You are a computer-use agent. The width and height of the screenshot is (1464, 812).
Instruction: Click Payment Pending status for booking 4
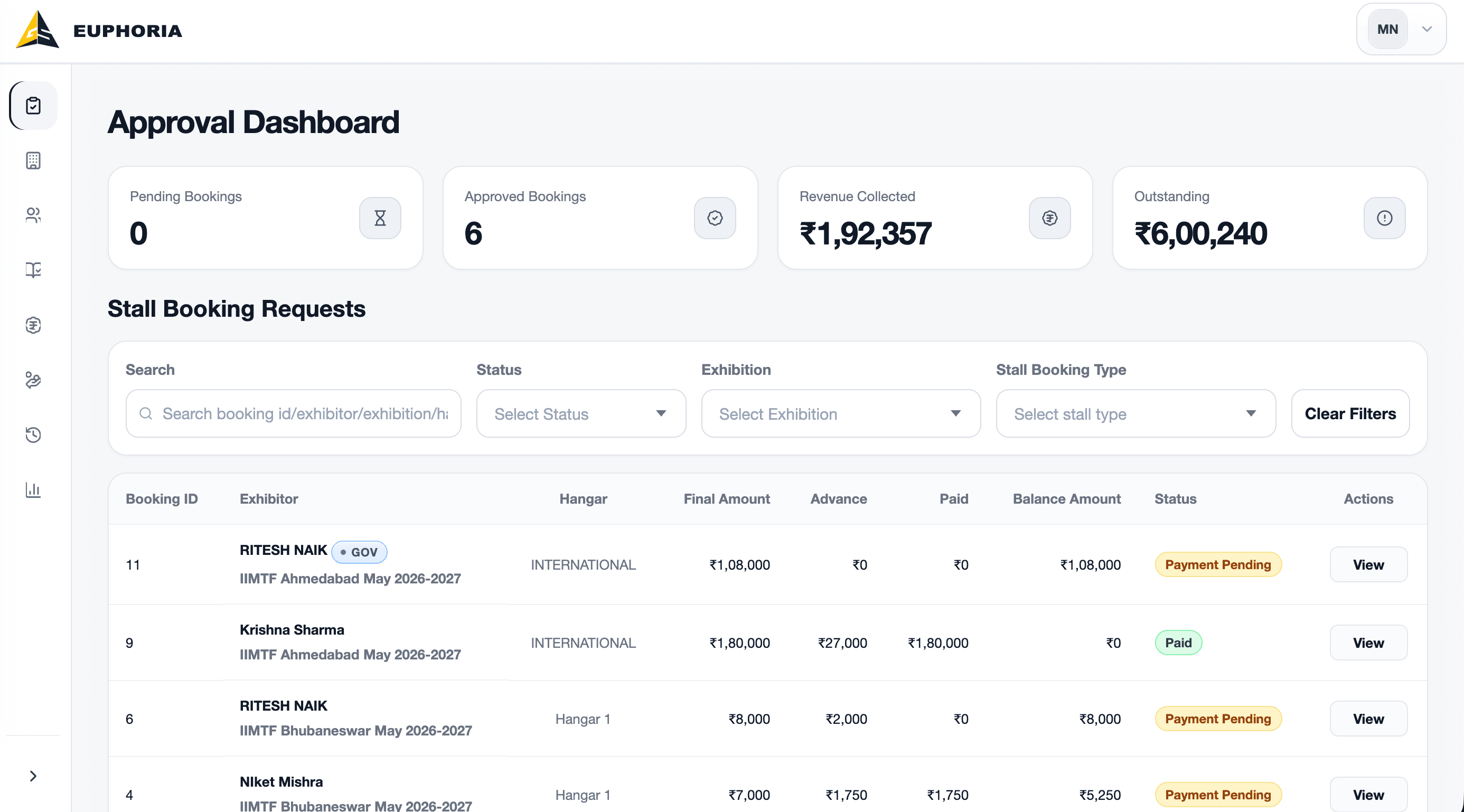coord(1218,795)
